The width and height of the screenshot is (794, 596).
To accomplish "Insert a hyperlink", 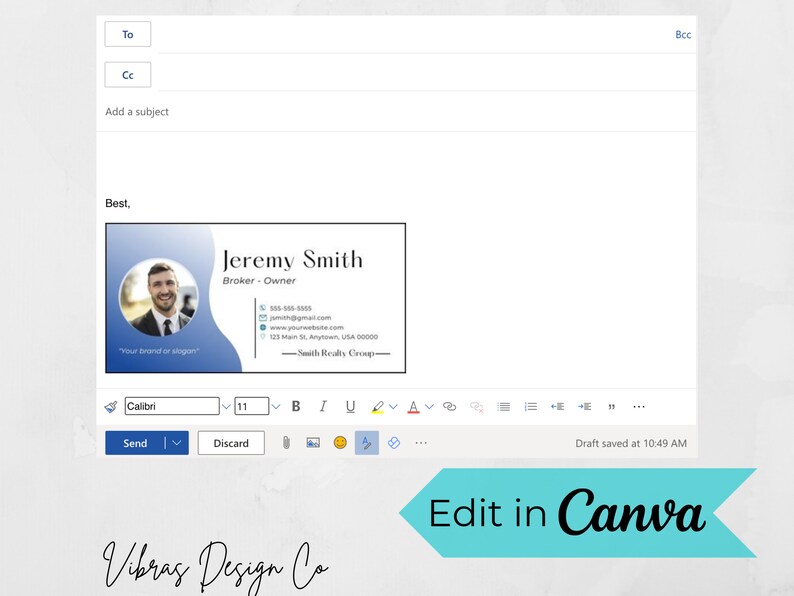I will [x=449, y=407].
